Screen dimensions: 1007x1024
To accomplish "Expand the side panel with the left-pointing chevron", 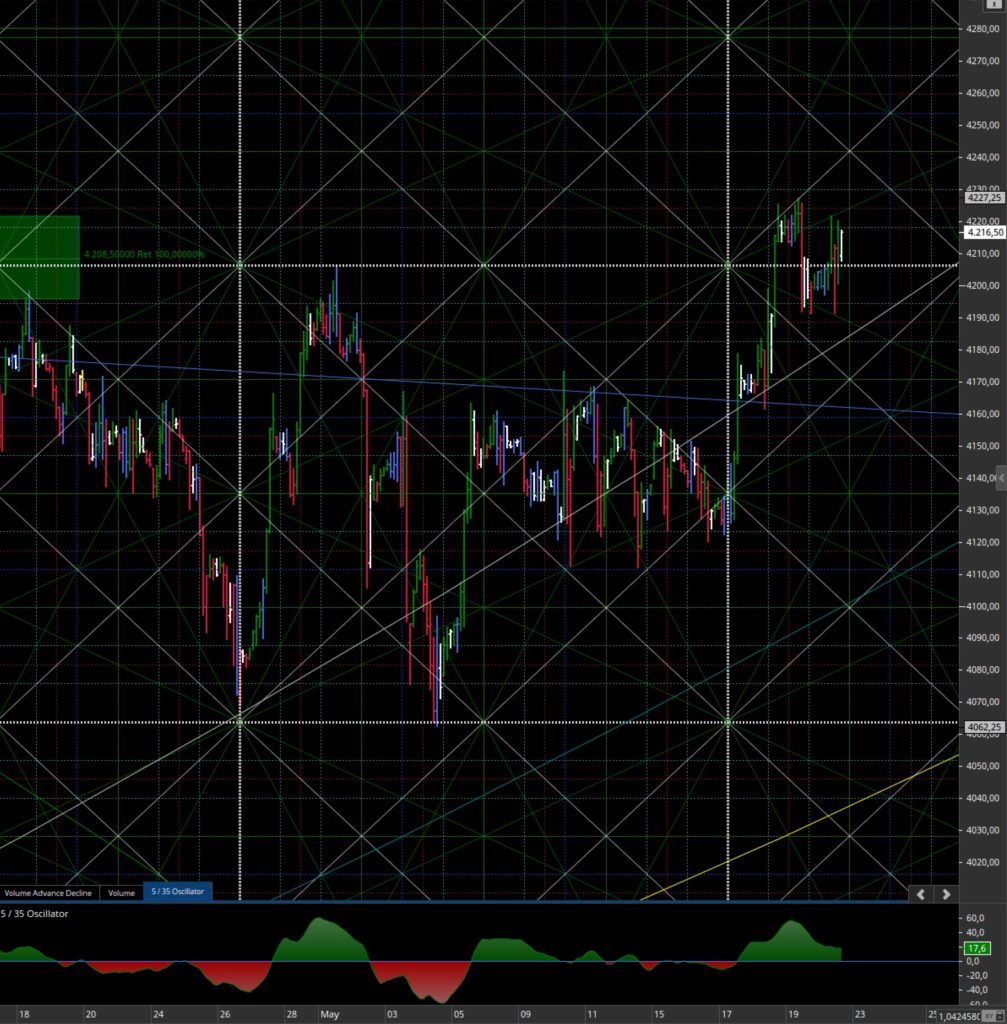I will pyautogui.click(x=1001, y=478).
